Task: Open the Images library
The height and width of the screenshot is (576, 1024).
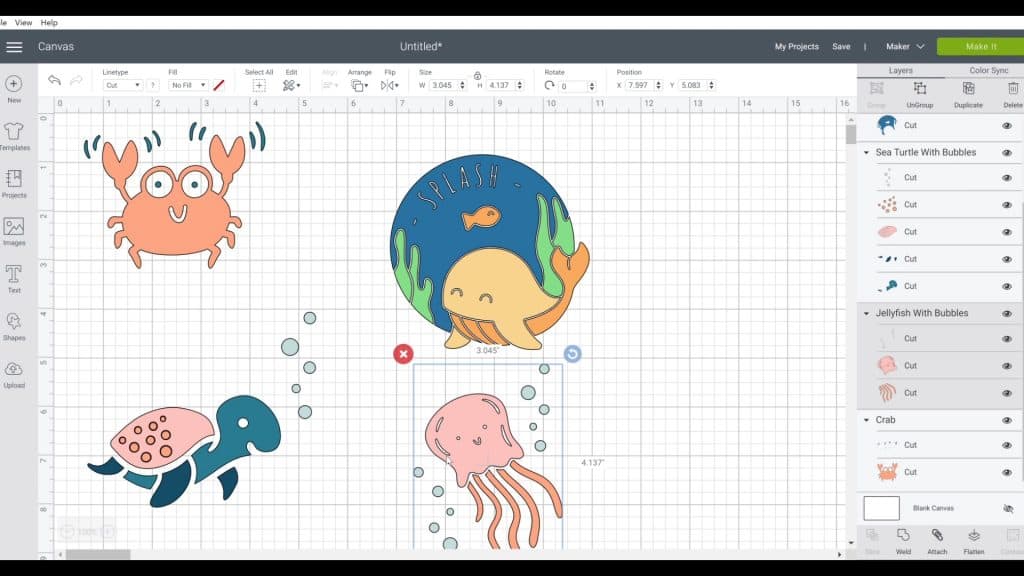Action: pos(14,230)
